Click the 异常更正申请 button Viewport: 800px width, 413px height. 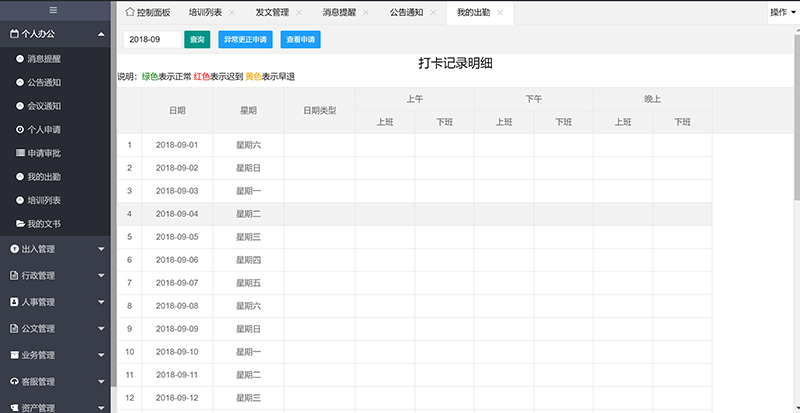click(245, 39)
